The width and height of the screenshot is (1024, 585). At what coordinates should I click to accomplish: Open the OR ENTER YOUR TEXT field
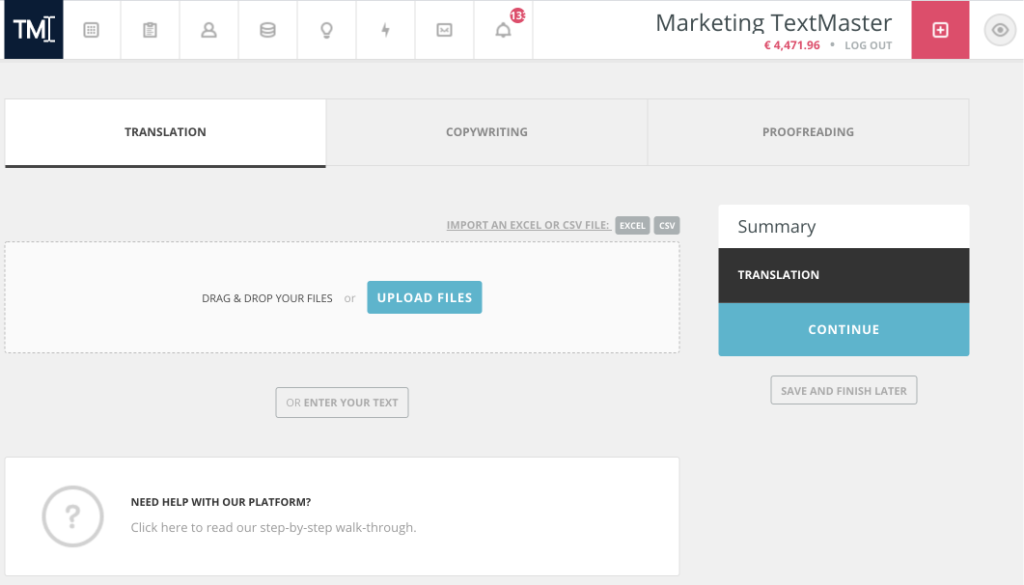tap(341, 402)
